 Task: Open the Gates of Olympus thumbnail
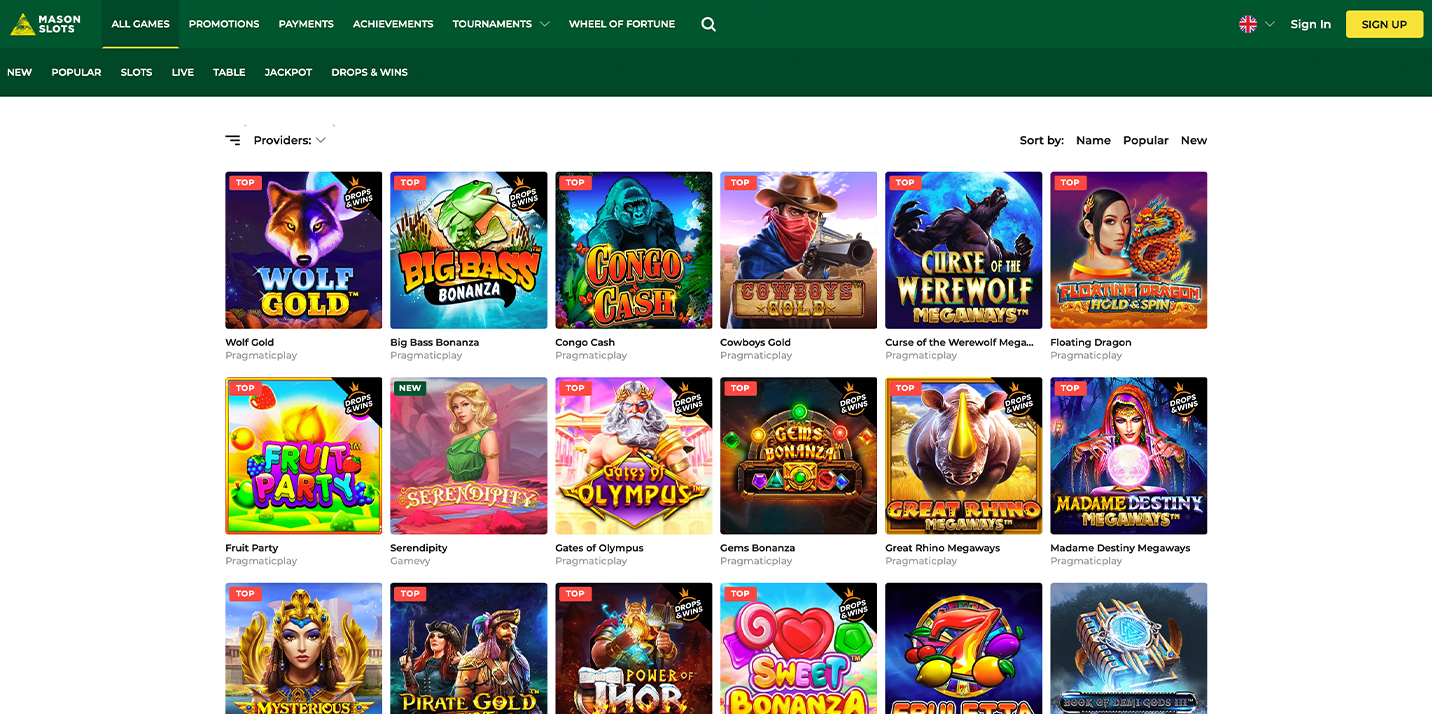click(x=633, y=456)
